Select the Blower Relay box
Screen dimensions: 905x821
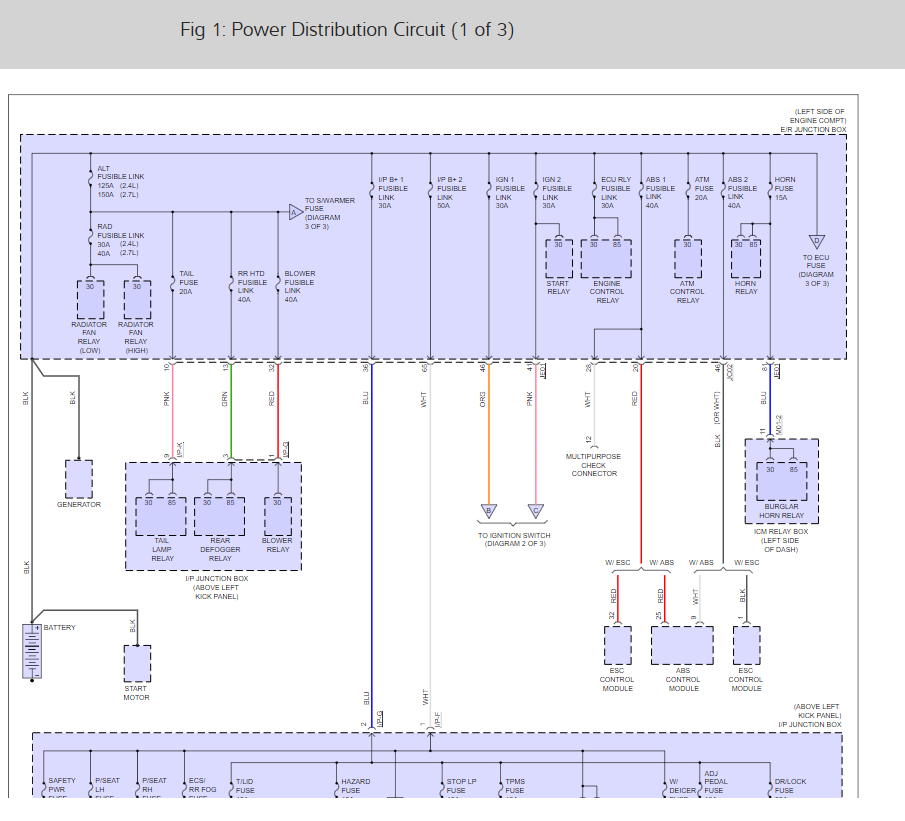[x=277, y=516]
